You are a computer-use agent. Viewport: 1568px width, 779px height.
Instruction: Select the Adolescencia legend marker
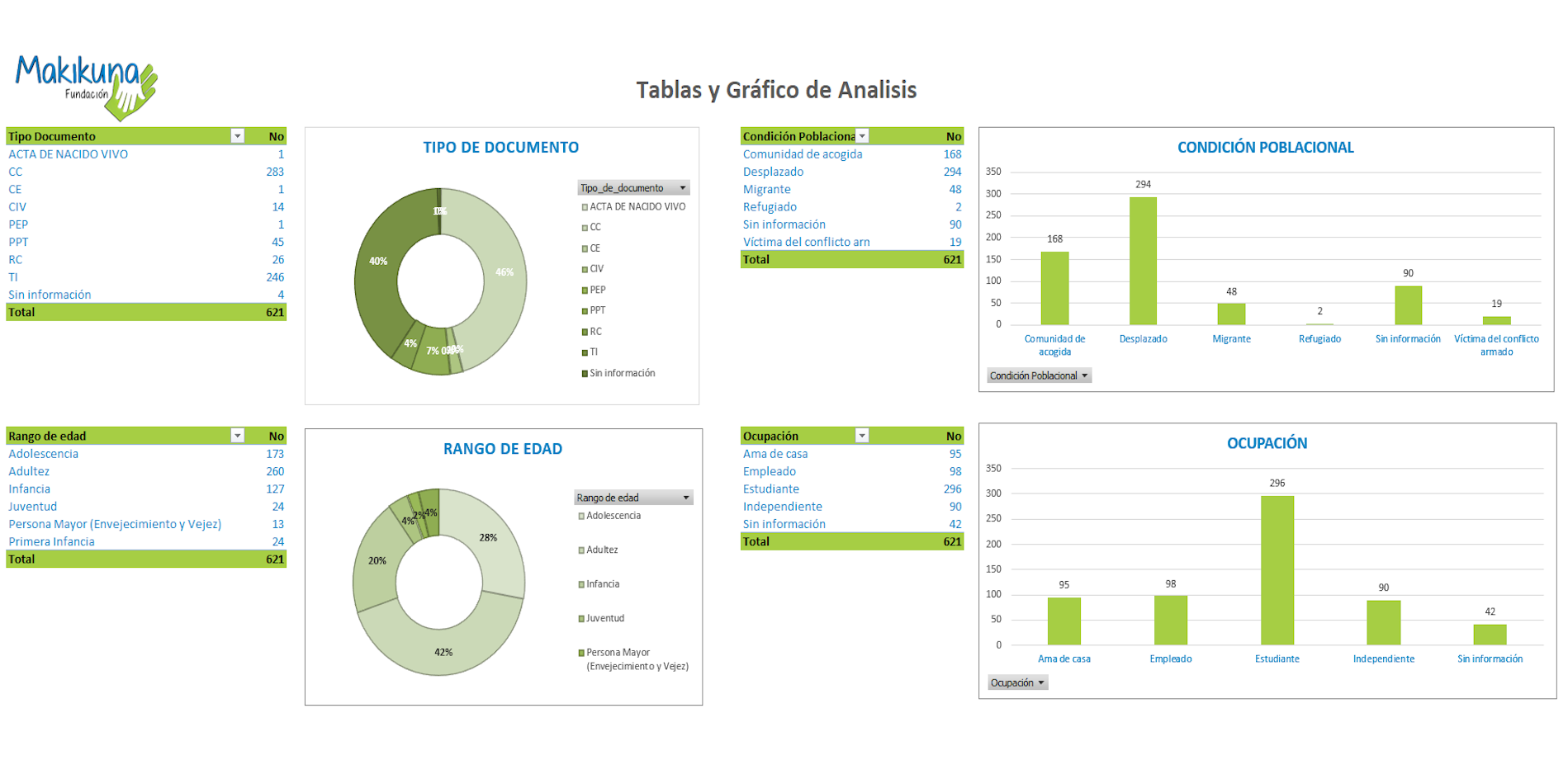[x=581, y=517]
